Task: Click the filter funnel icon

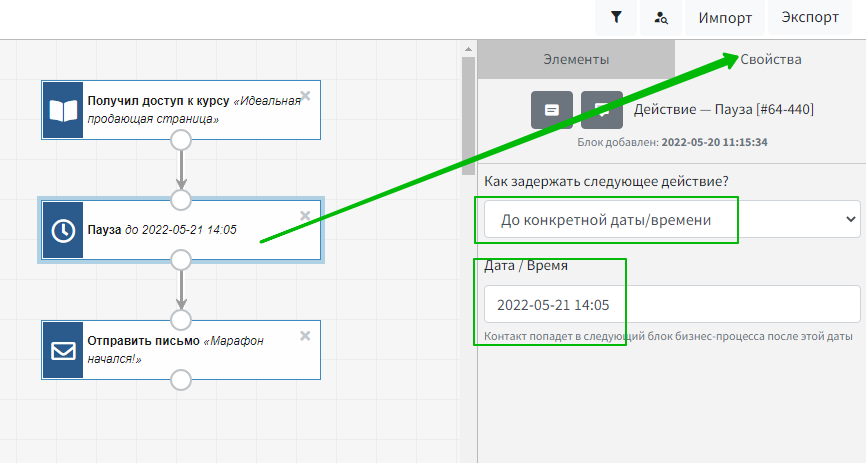Action: click(616, 17)
